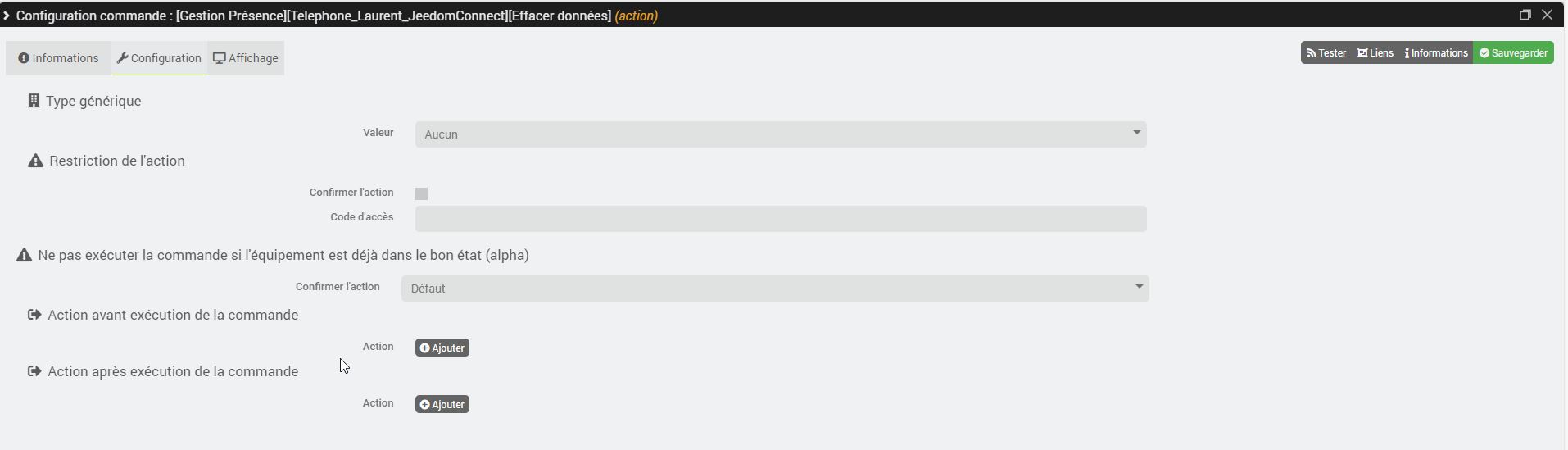Viewport: 1568px width, 450px height.
Task: Open the Affichage tab
Action: coord(246,58)
